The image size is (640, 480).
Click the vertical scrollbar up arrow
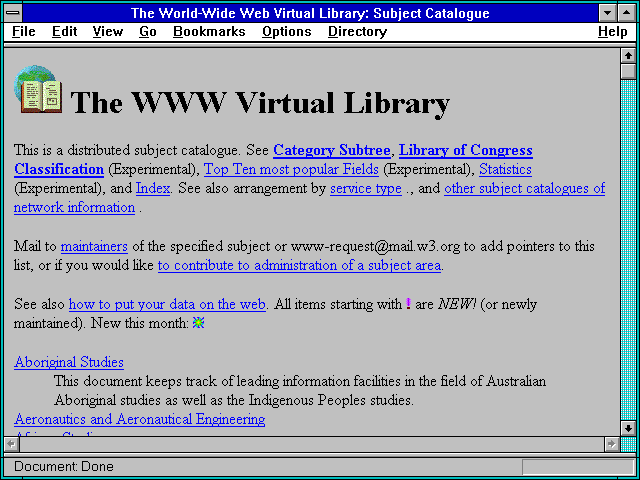628,56
